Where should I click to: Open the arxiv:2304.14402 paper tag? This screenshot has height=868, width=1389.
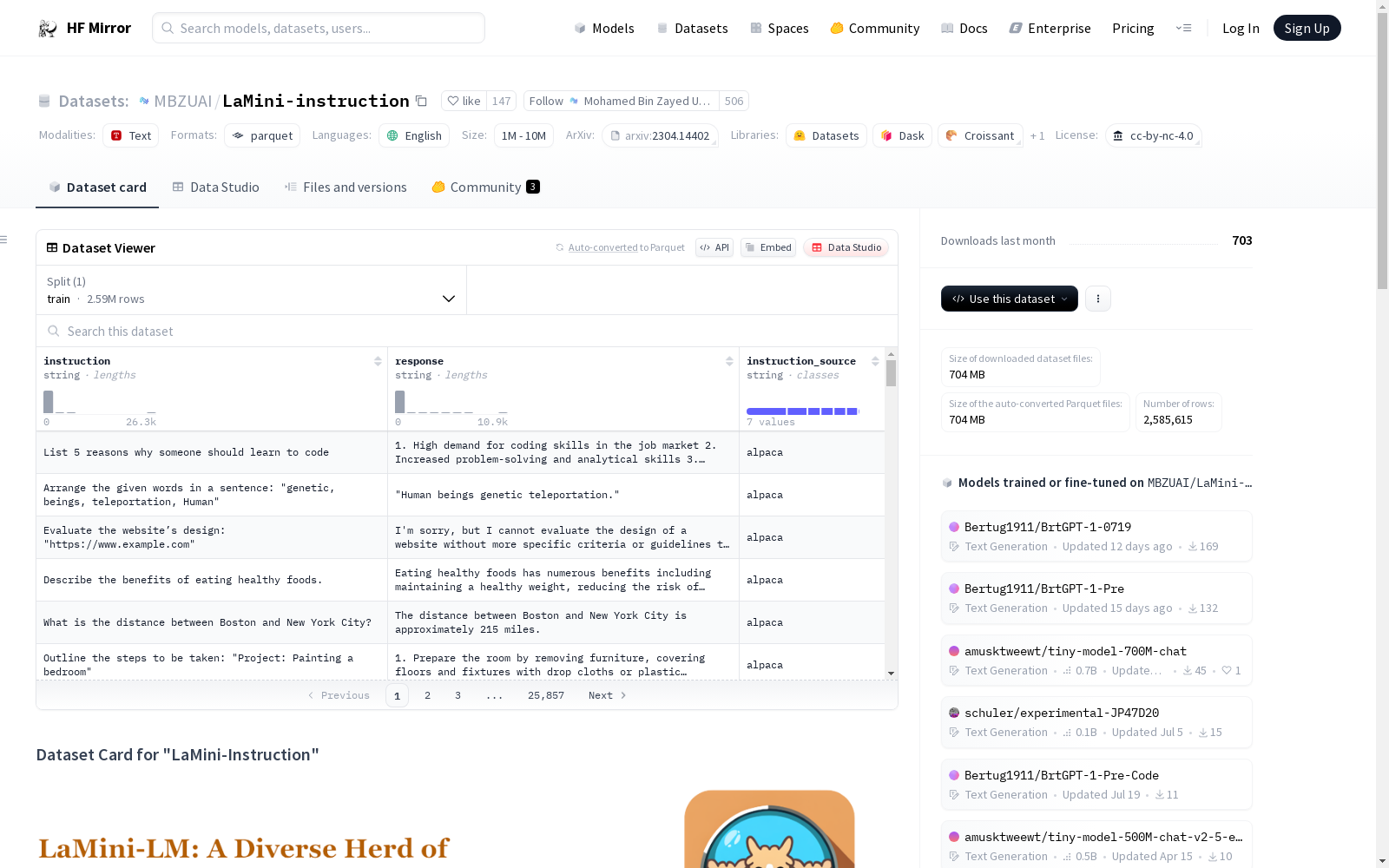pos(661,135)
